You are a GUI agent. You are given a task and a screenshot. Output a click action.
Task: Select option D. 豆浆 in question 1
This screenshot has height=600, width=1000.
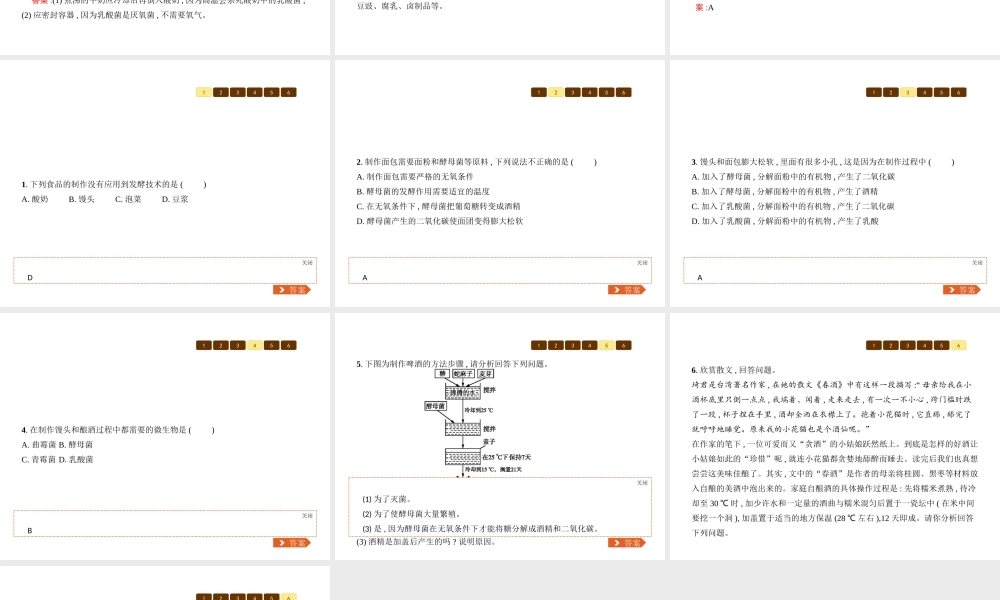175,200
